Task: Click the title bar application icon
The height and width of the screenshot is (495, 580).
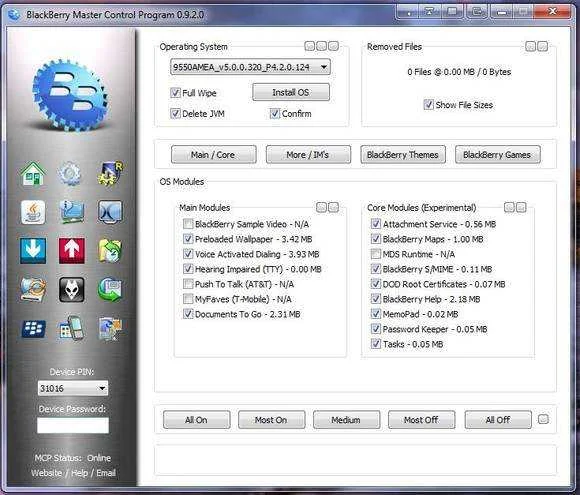Action: (14, 15)
